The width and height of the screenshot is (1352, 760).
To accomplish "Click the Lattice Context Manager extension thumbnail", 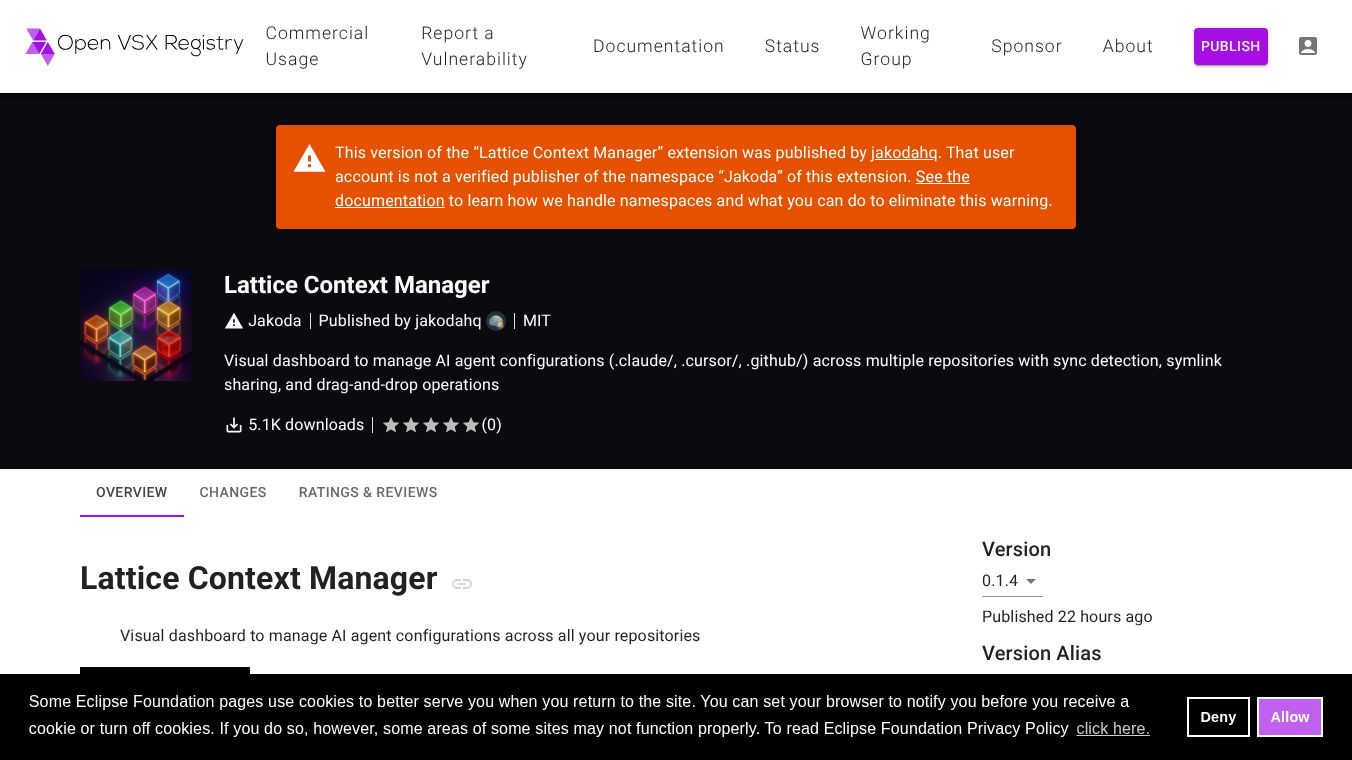I will pos(136,325).
